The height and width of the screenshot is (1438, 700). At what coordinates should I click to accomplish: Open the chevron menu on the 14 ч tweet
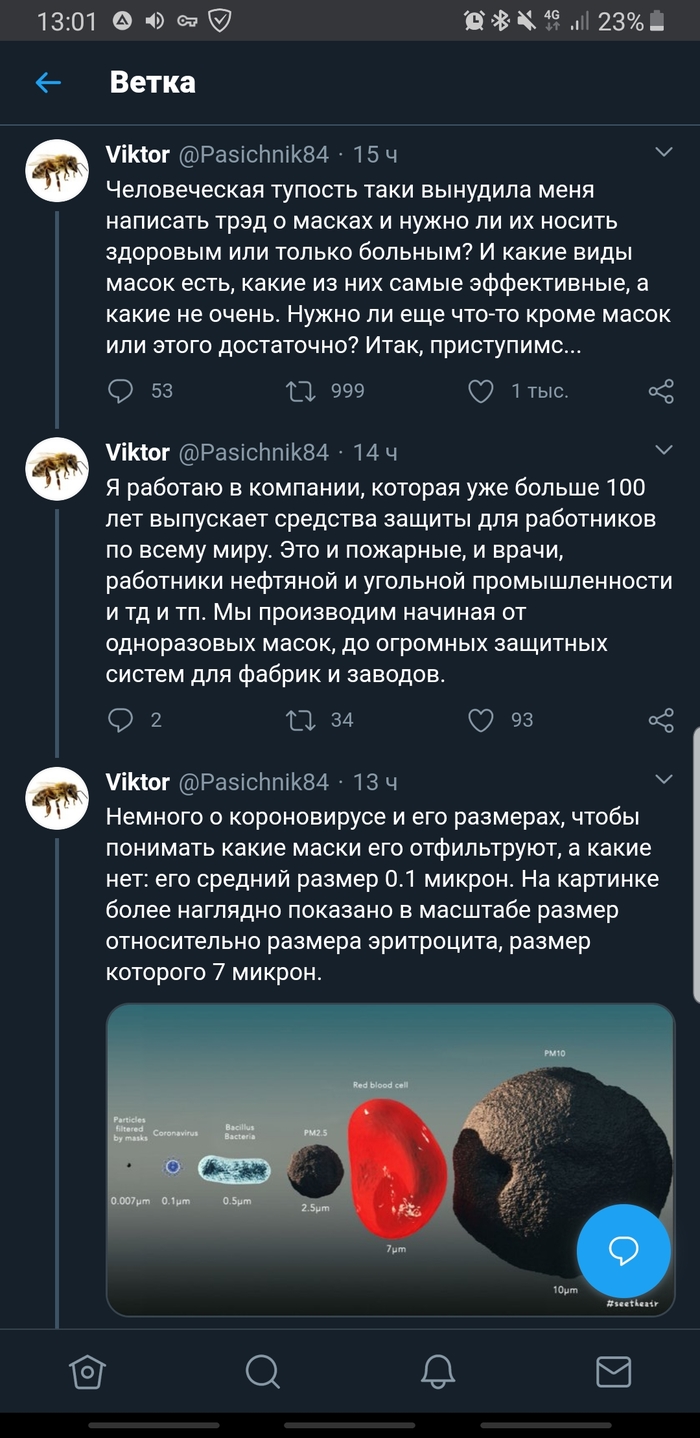tap(663, 450)
